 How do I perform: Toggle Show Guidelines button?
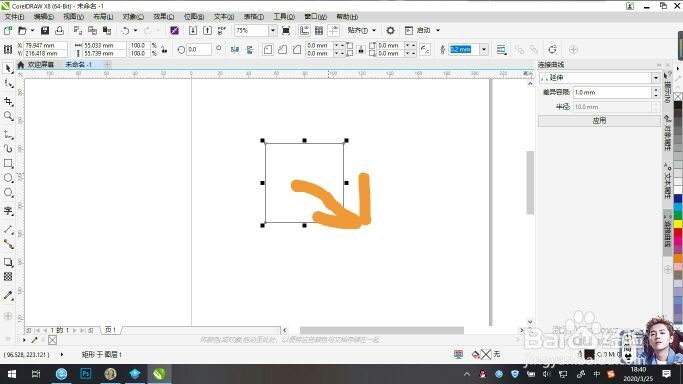(x=334, y=30)
